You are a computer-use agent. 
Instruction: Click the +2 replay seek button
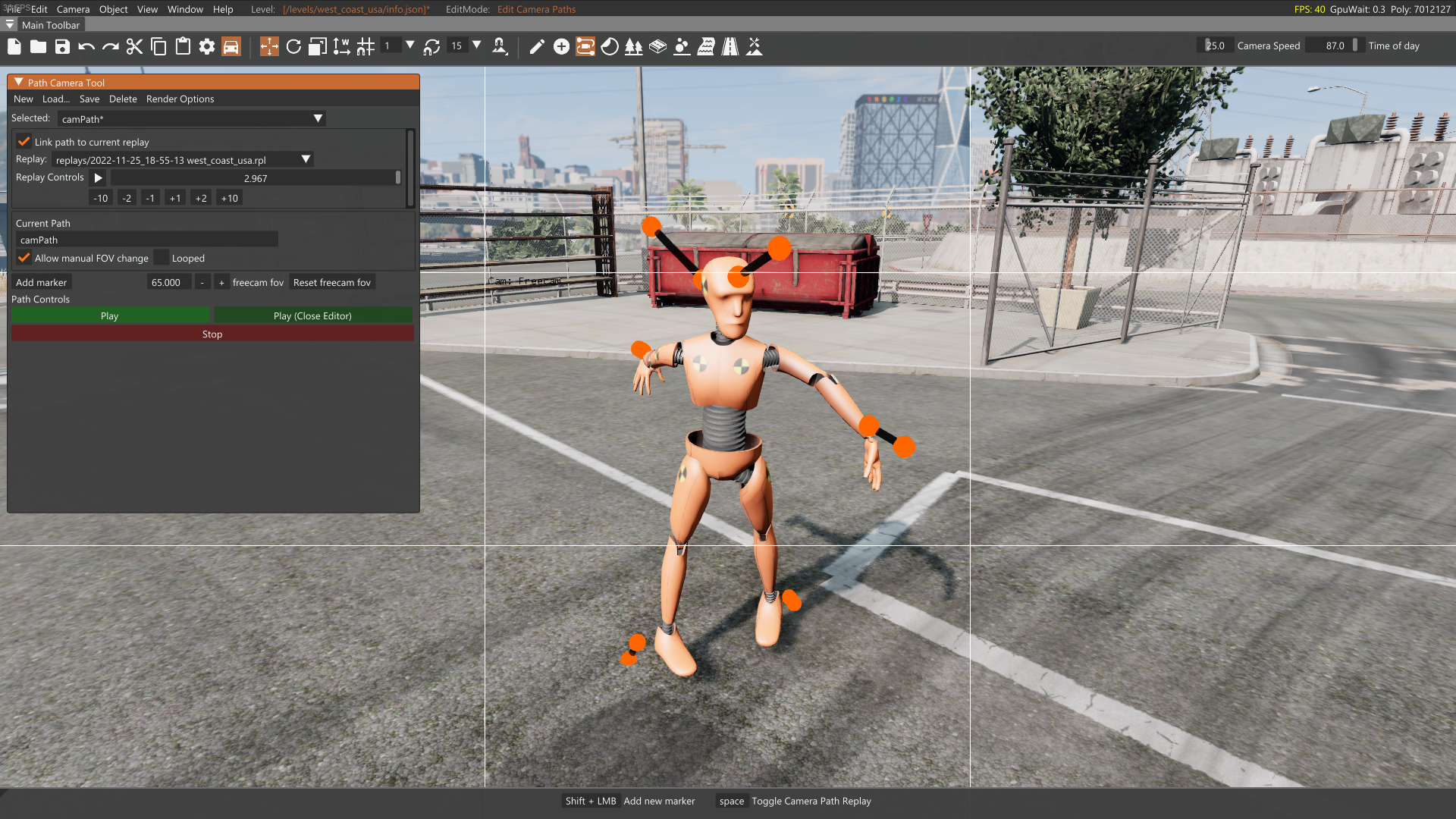[201, 198]
